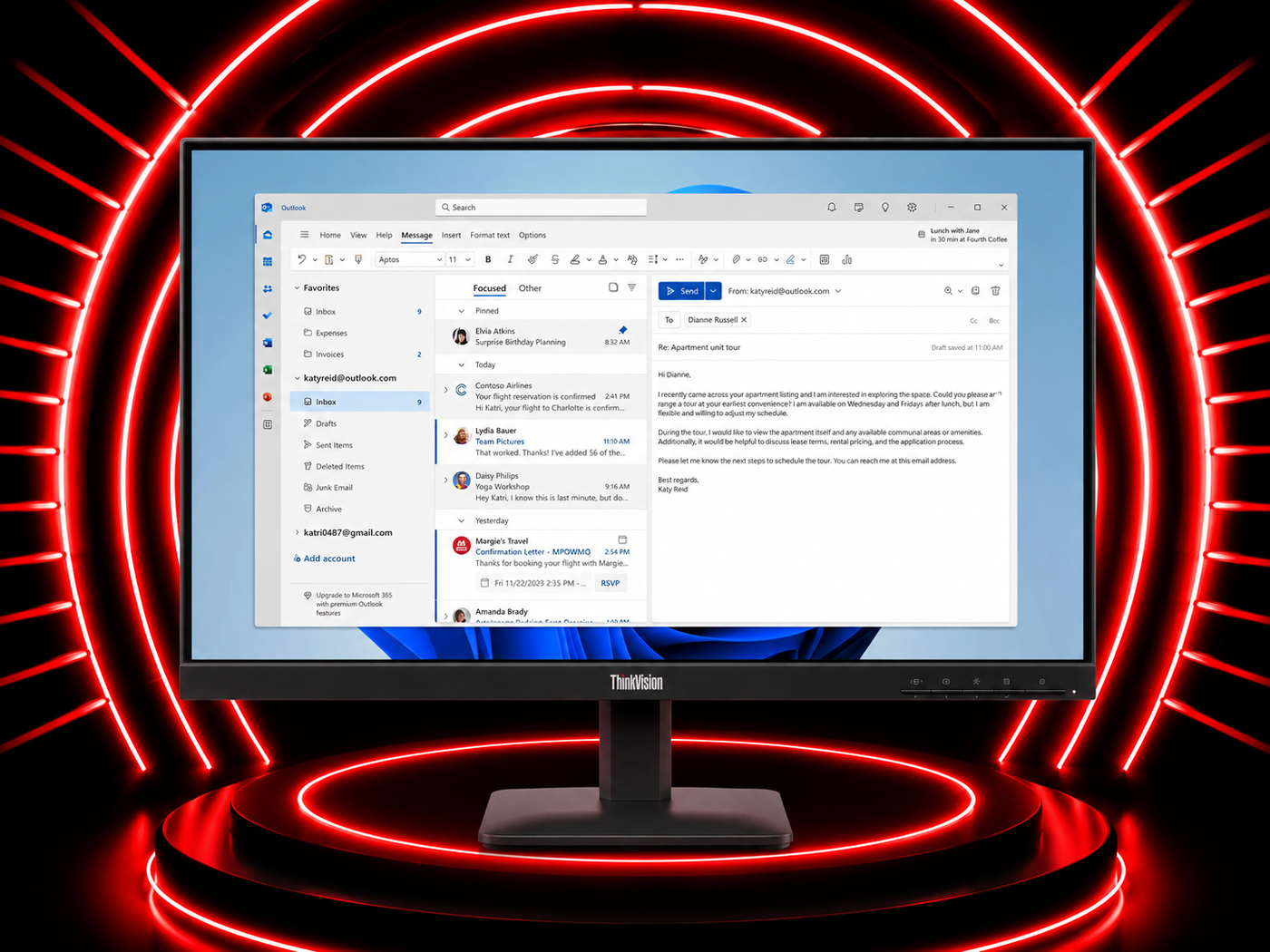
Task: Click the Poll chart icon in ribbon
Action: 847,259
